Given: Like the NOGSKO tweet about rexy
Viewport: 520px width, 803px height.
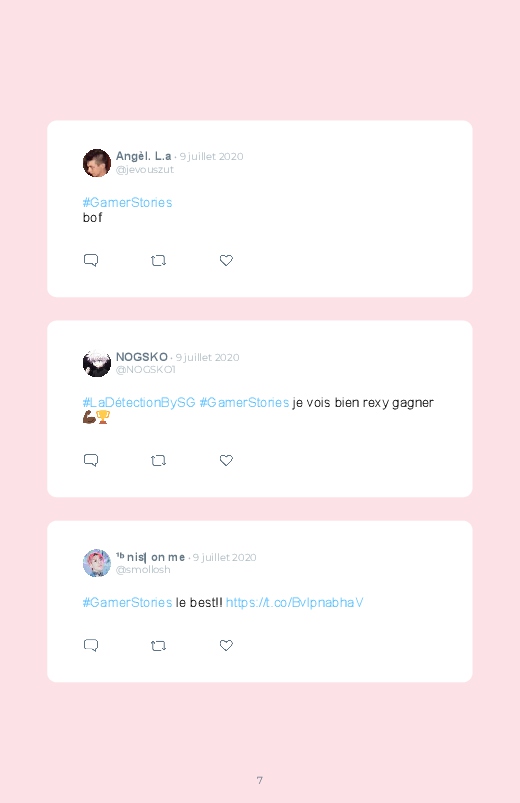Looking at the screenshot, I should tap(226, 460).
